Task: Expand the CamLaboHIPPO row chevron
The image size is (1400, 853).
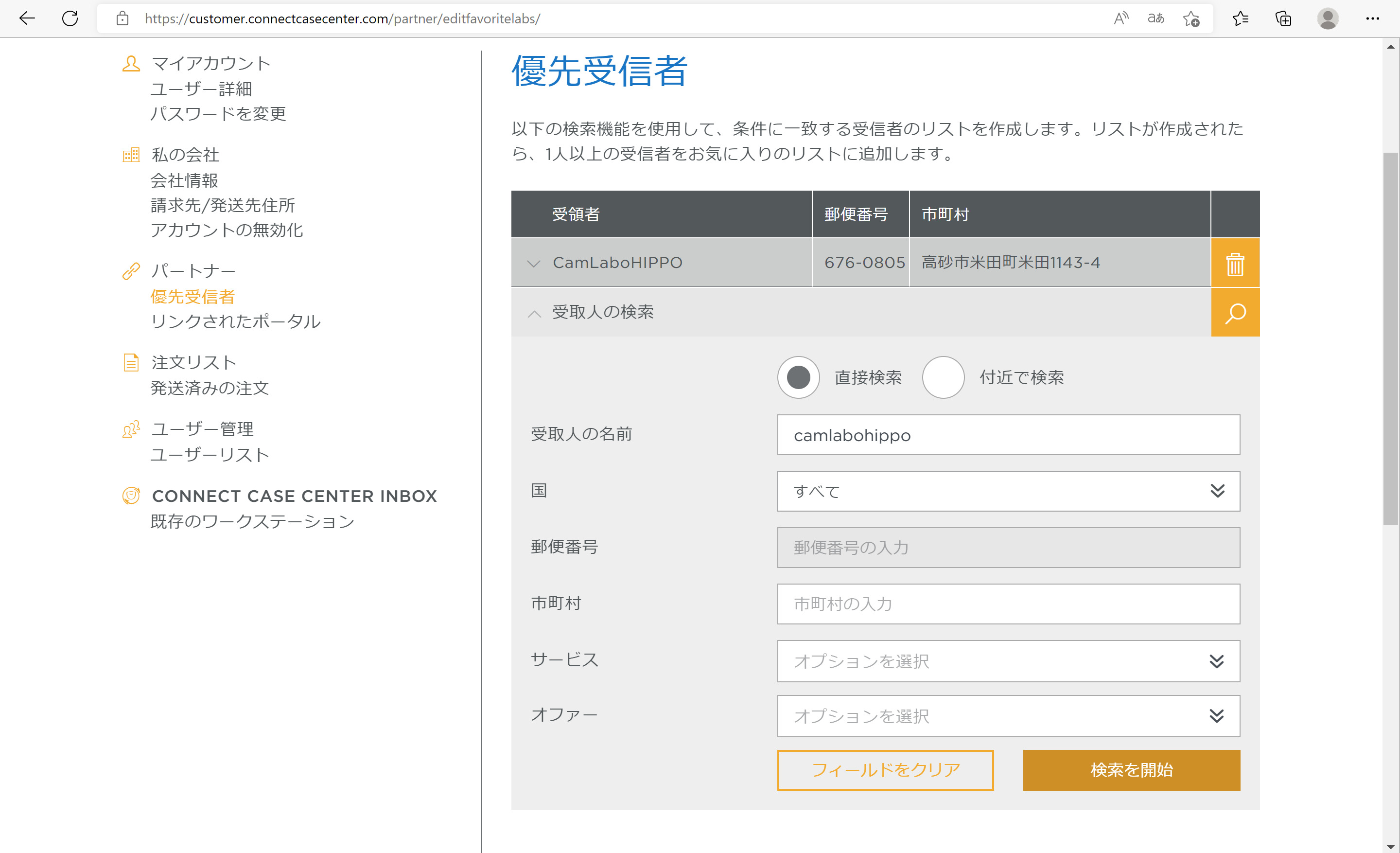Action: coord(533,263)
